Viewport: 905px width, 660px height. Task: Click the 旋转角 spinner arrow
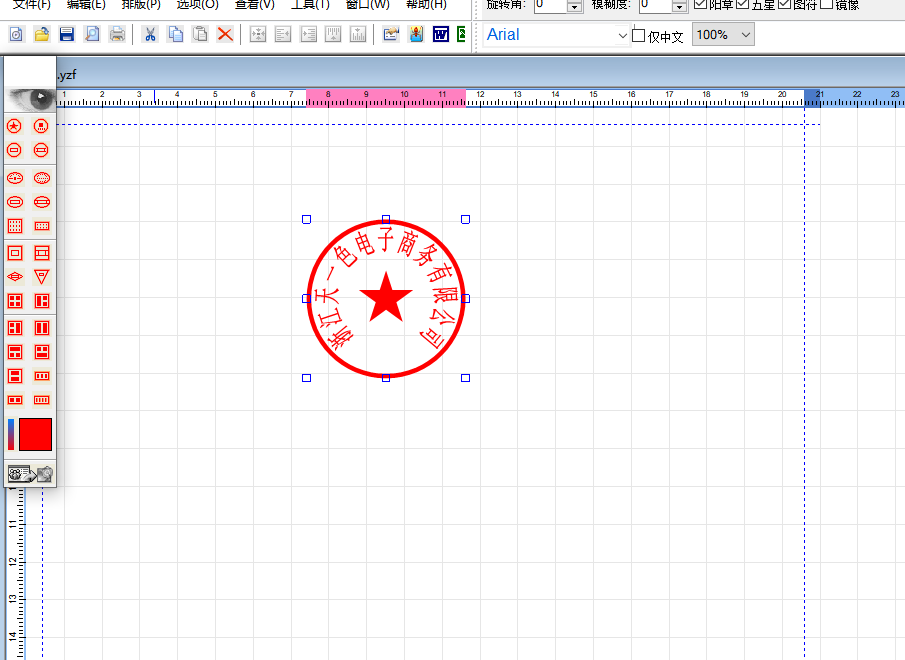click(574, 6)
